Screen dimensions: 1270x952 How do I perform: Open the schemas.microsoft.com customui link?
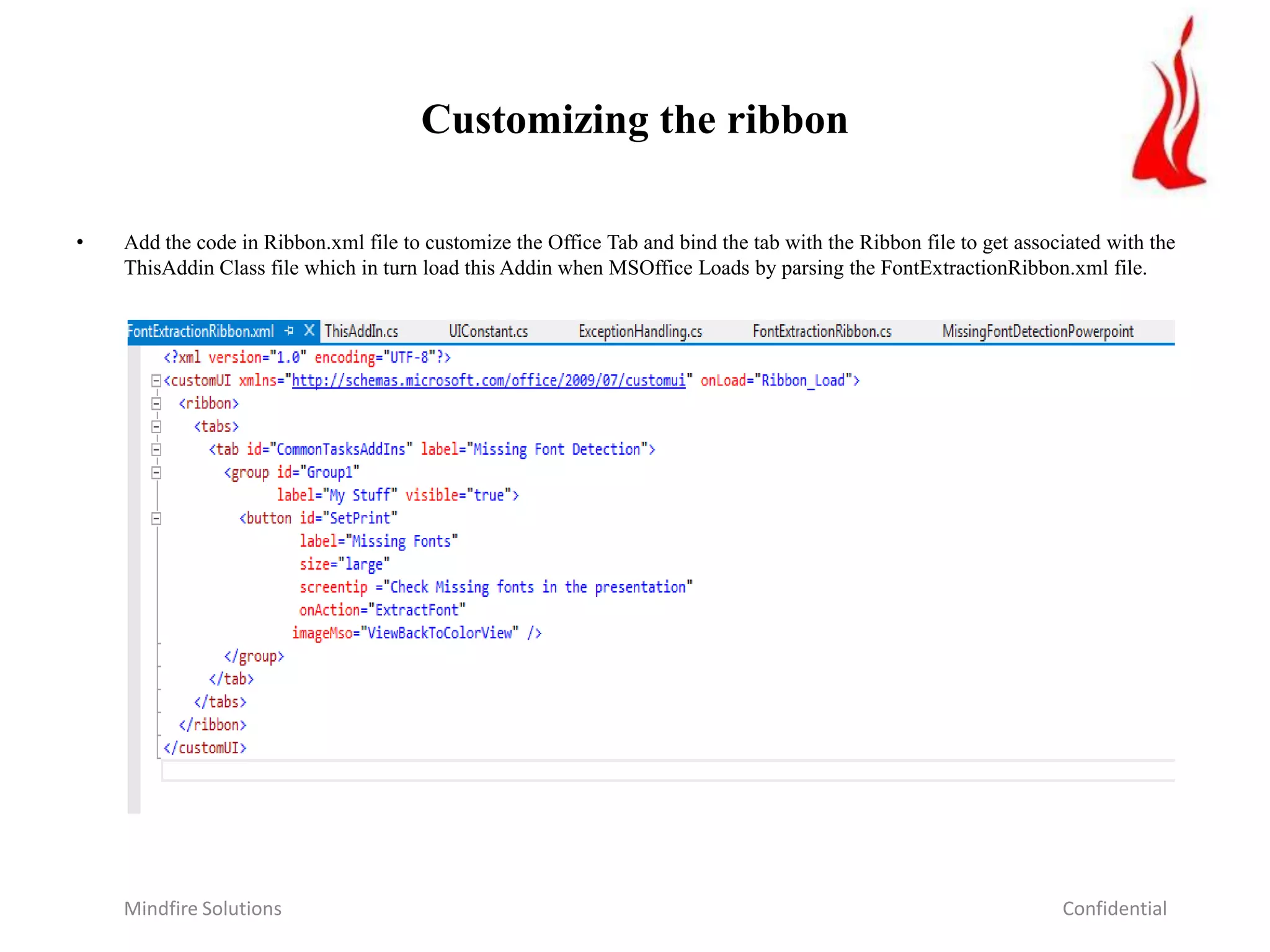pos(488,381)
